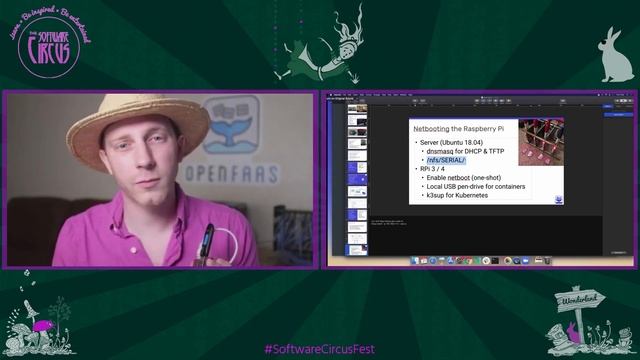Launch the black Terminal icon in Dock
The image size is (640, 360).
pos(495,260)
